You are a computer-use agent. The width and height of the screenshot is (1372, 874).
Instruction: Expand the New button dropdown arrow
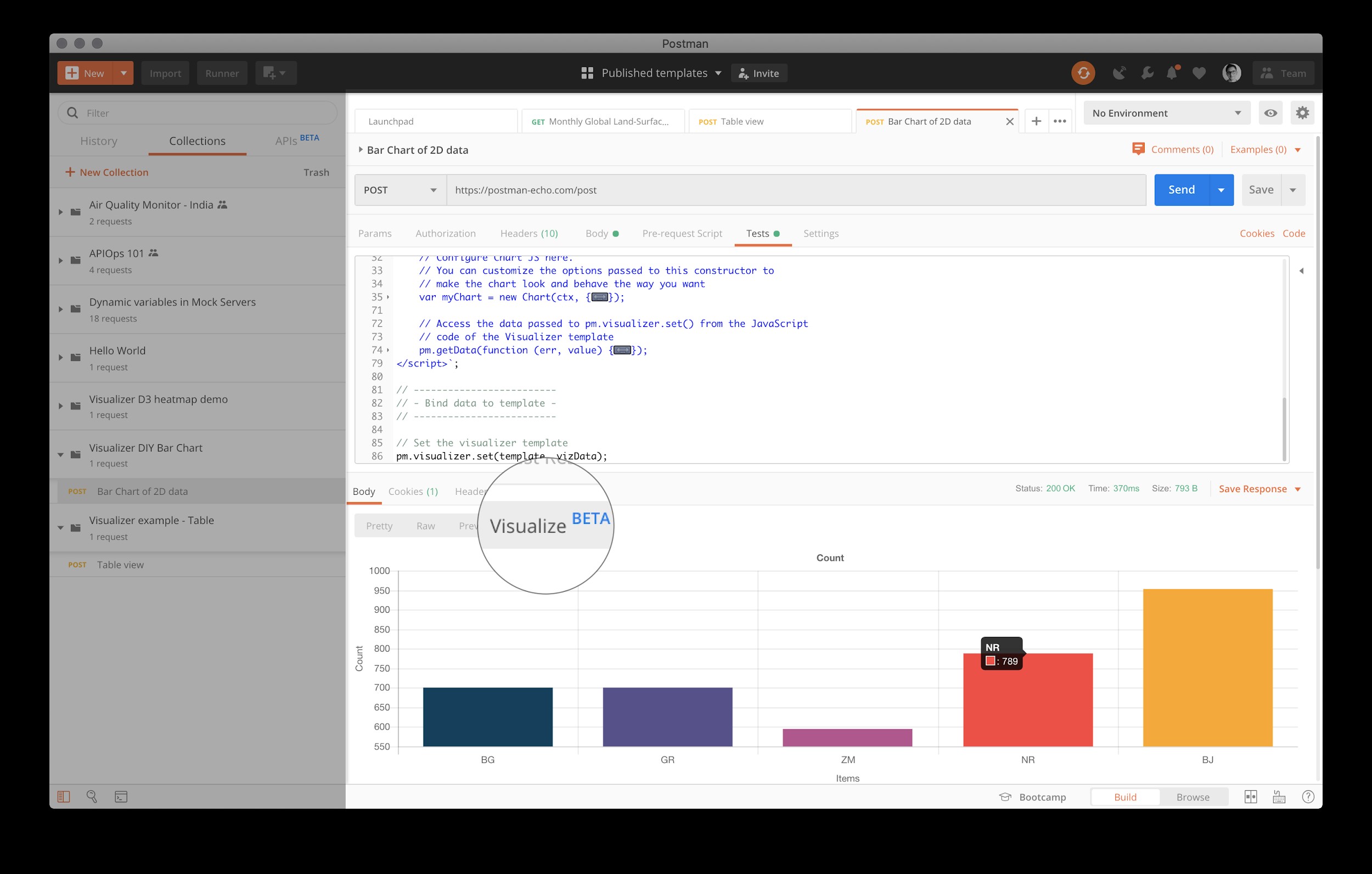123,73
